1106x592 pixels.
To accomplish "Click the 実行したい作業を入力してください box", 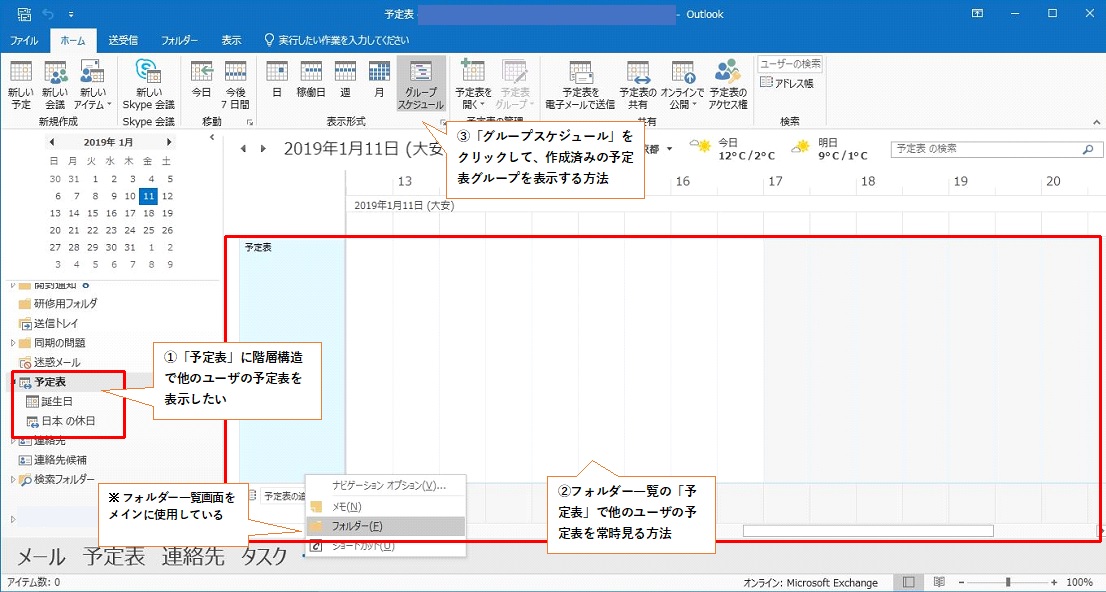I will tap(337, 40).
